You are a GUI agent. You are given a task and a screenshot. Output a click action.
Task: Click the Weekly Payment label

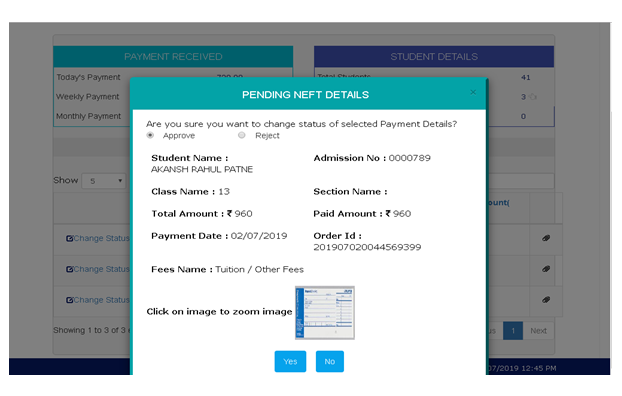[88, 96]
